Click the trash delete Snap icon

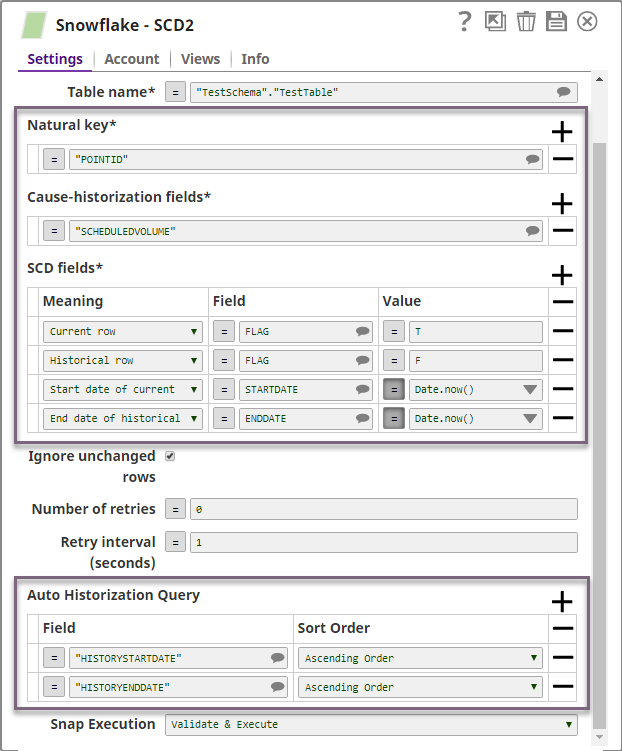coord(526,22)
